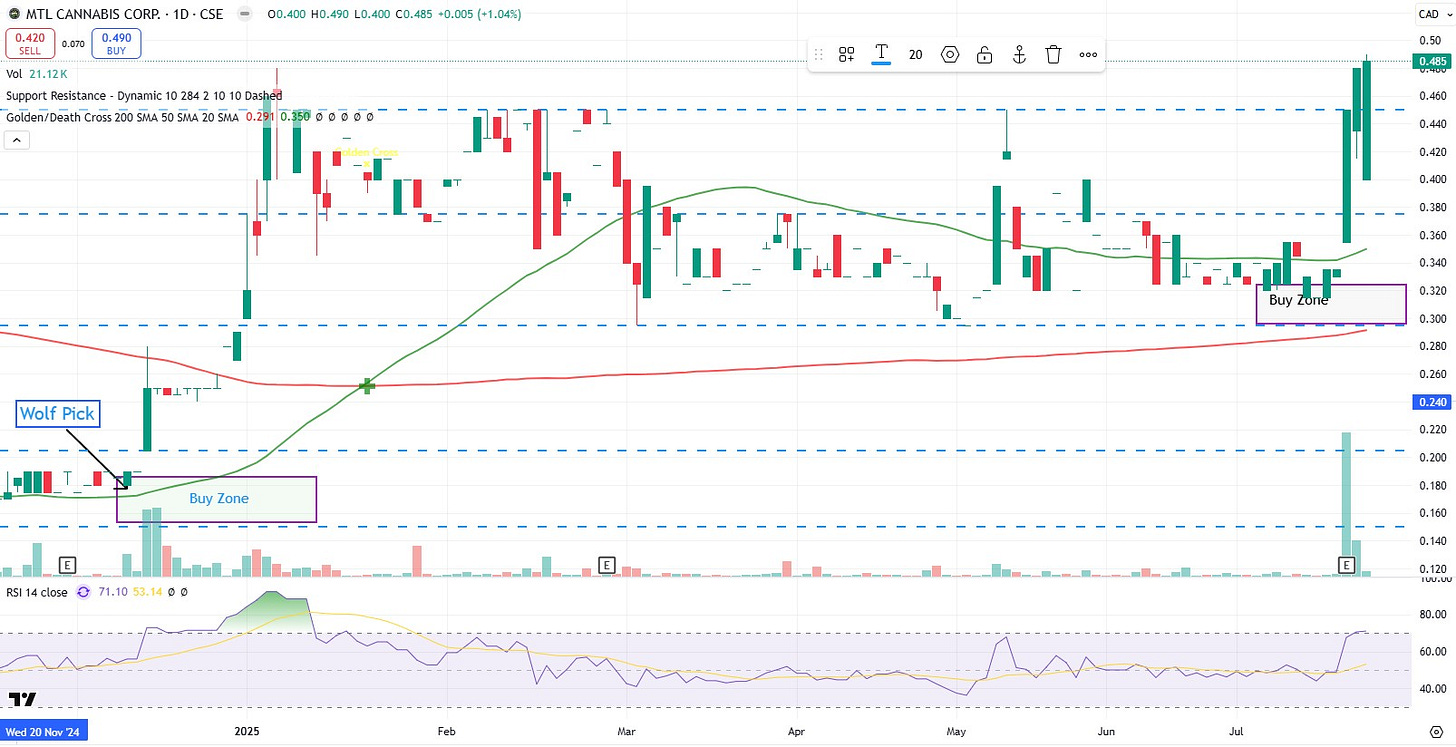Toggle the lock icon for the drawing

pyautogui.click(x=985, y=55)
